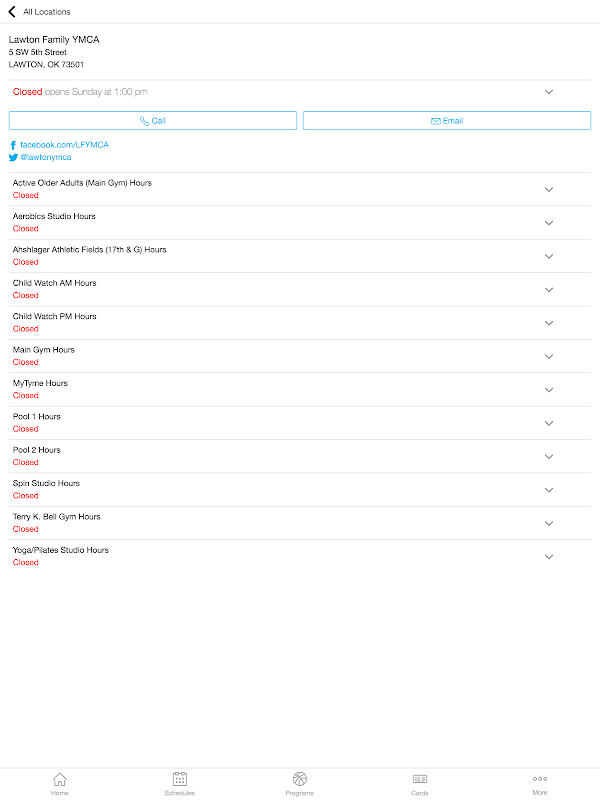
Task: Expand the Closed opens Sunday hours chevron
Action: coord(549,92)
